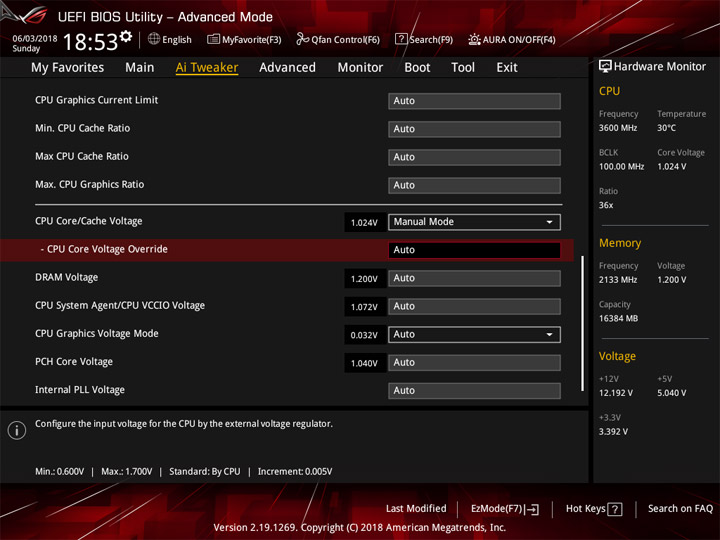Image resolution: width=720 pixels, height=540 pixels.
Task: Click the 1.072V VCCIO voltage readout
Action: 364,307
